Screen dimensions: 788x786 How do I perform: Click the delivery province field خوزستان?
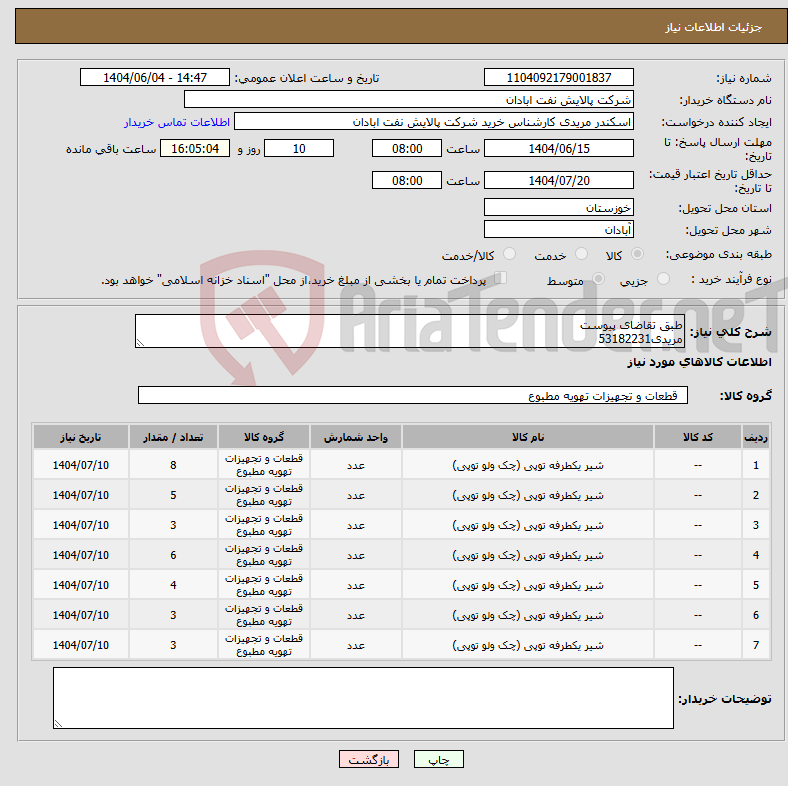558,208
